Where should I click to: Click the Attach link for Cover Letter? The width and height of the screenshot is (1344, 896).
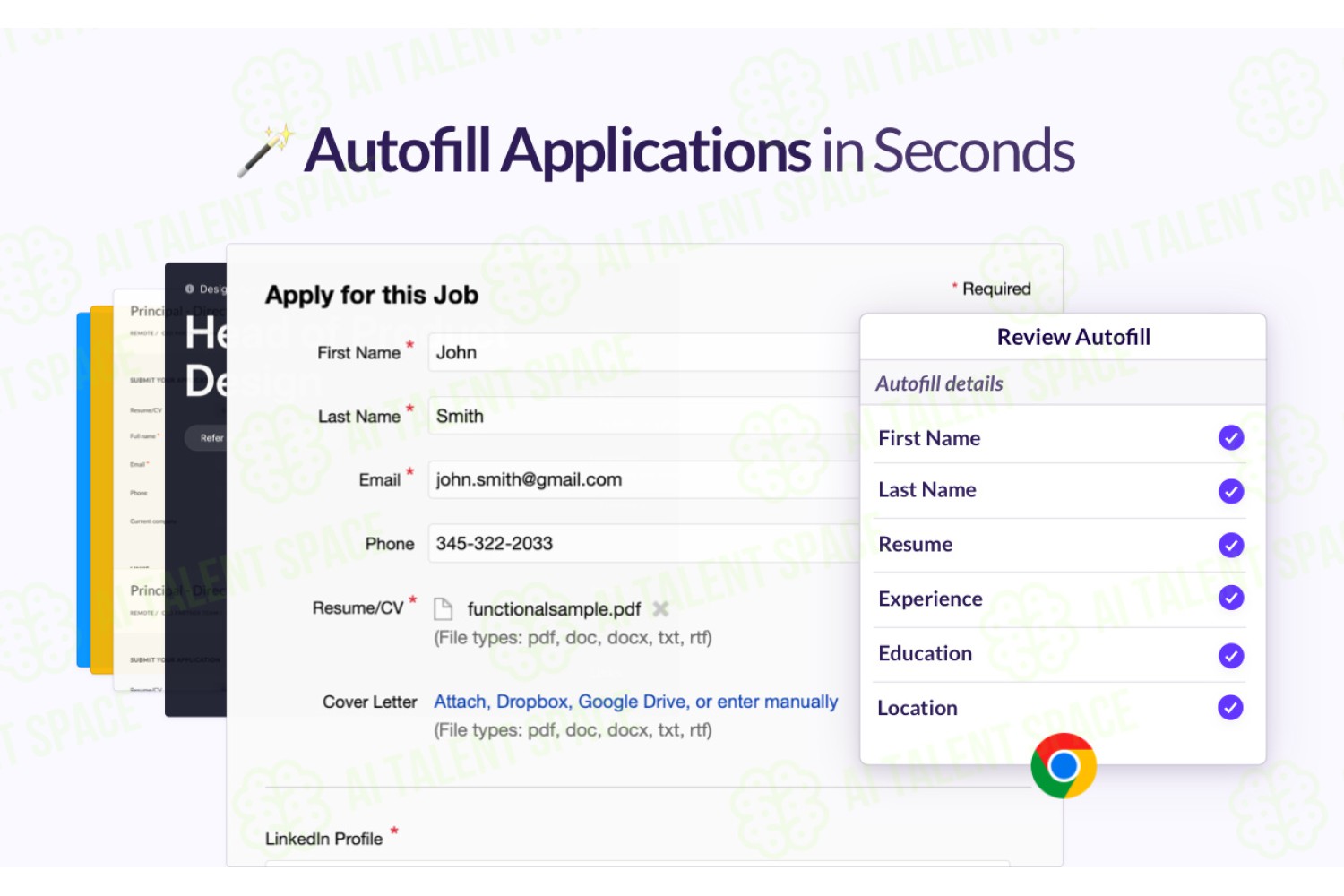coord(461,702)
